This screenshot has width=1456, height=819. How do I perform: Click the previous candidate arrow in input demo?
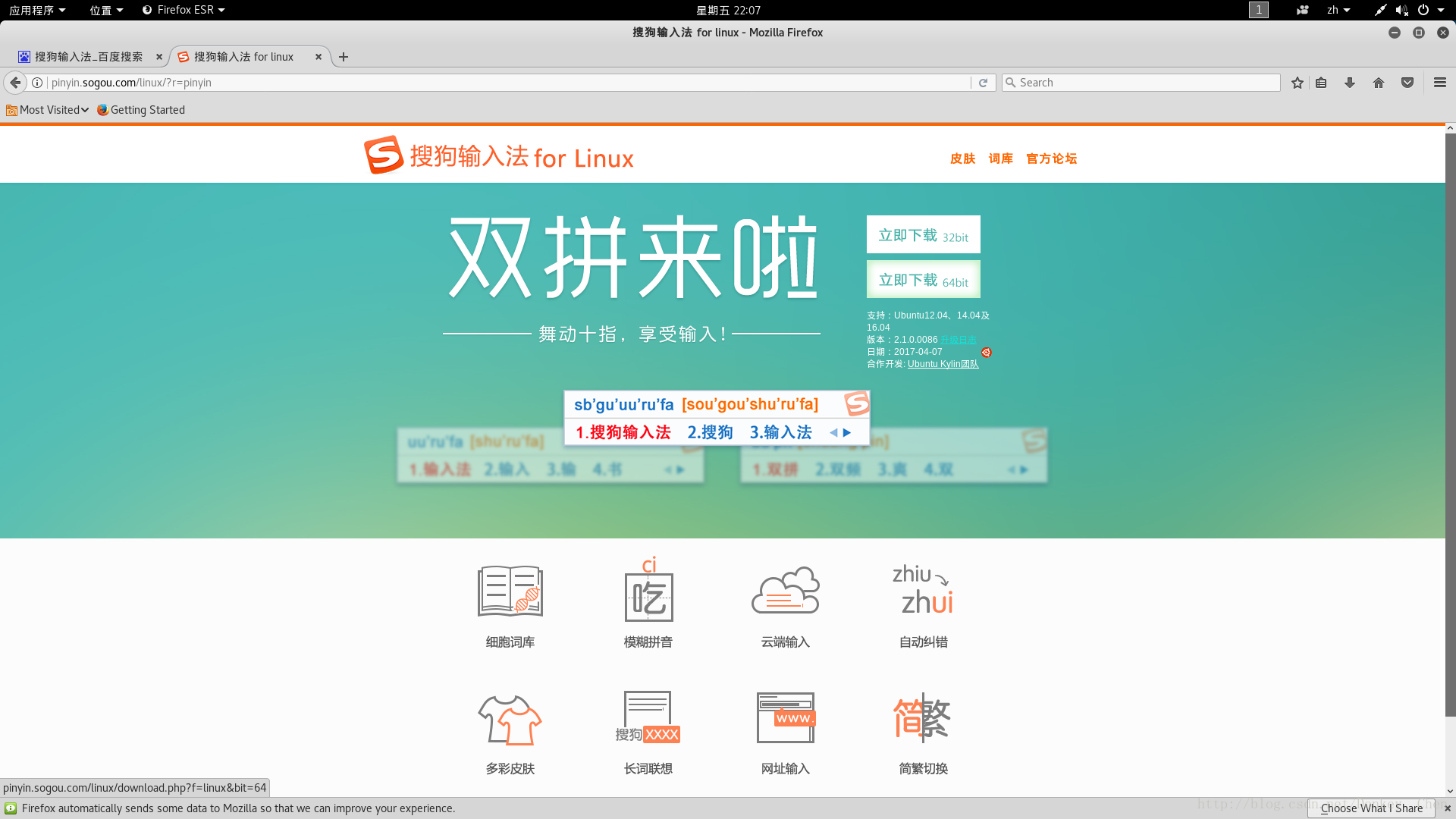pos(833,432)
